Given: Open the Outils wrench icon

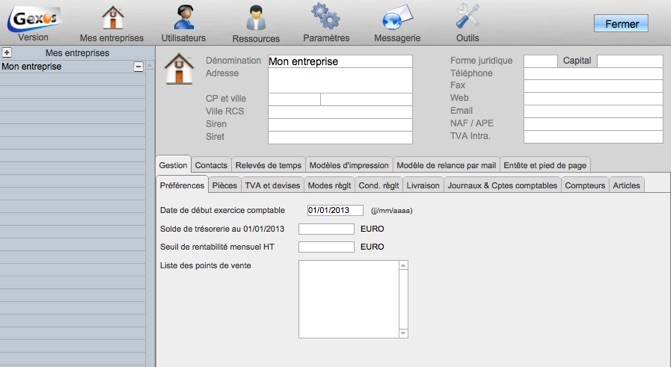Looking at the screenshot, I should 467,17.
